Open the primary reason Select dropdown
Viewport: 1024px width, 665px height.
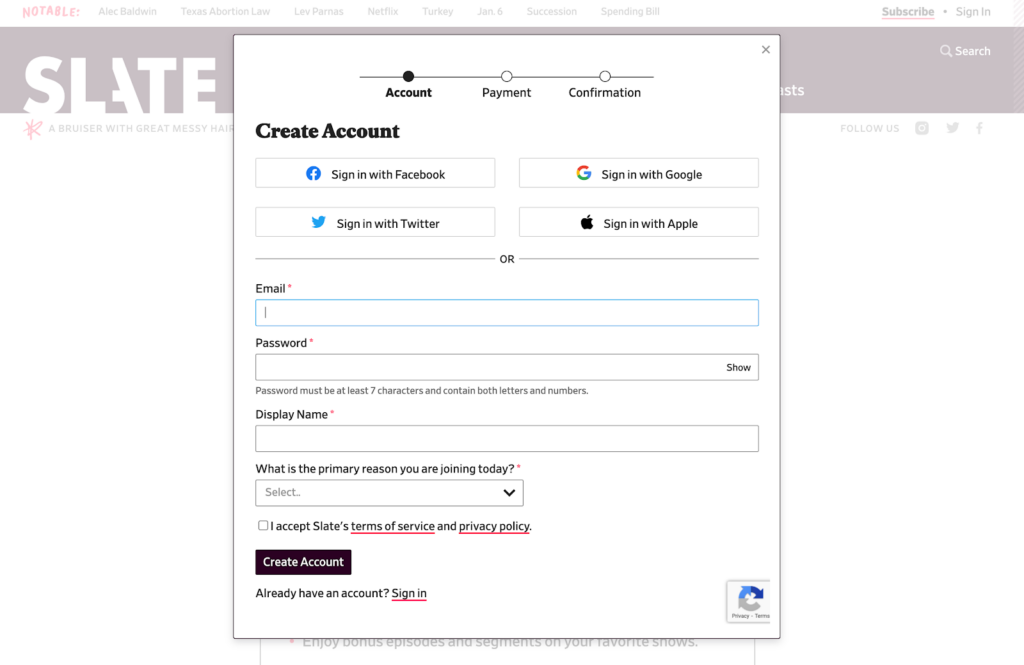(389, 492)
